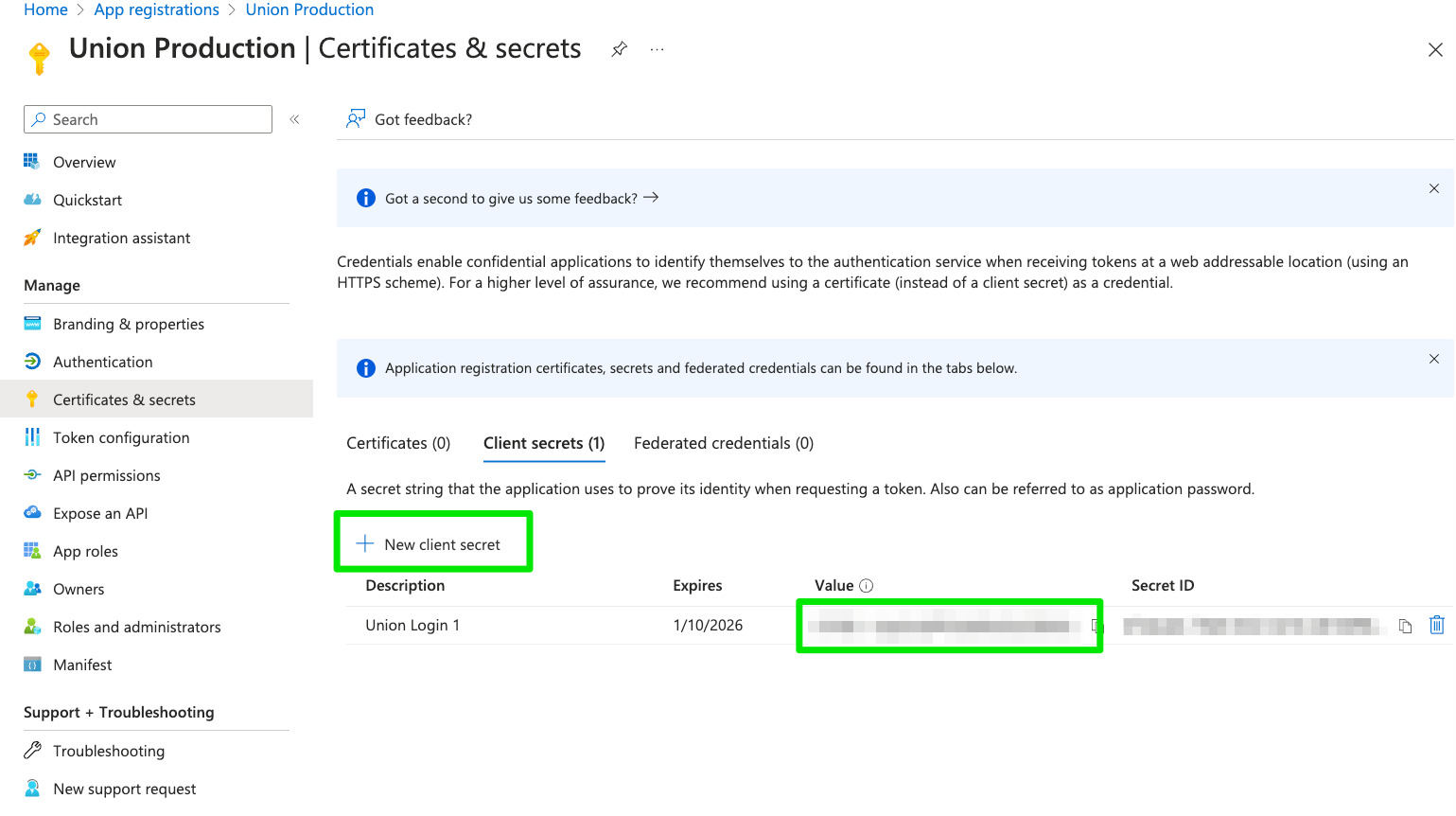Screen dimensions: 1456x816
Task: Open the Authentication settings page
Action: click(102, 362)
